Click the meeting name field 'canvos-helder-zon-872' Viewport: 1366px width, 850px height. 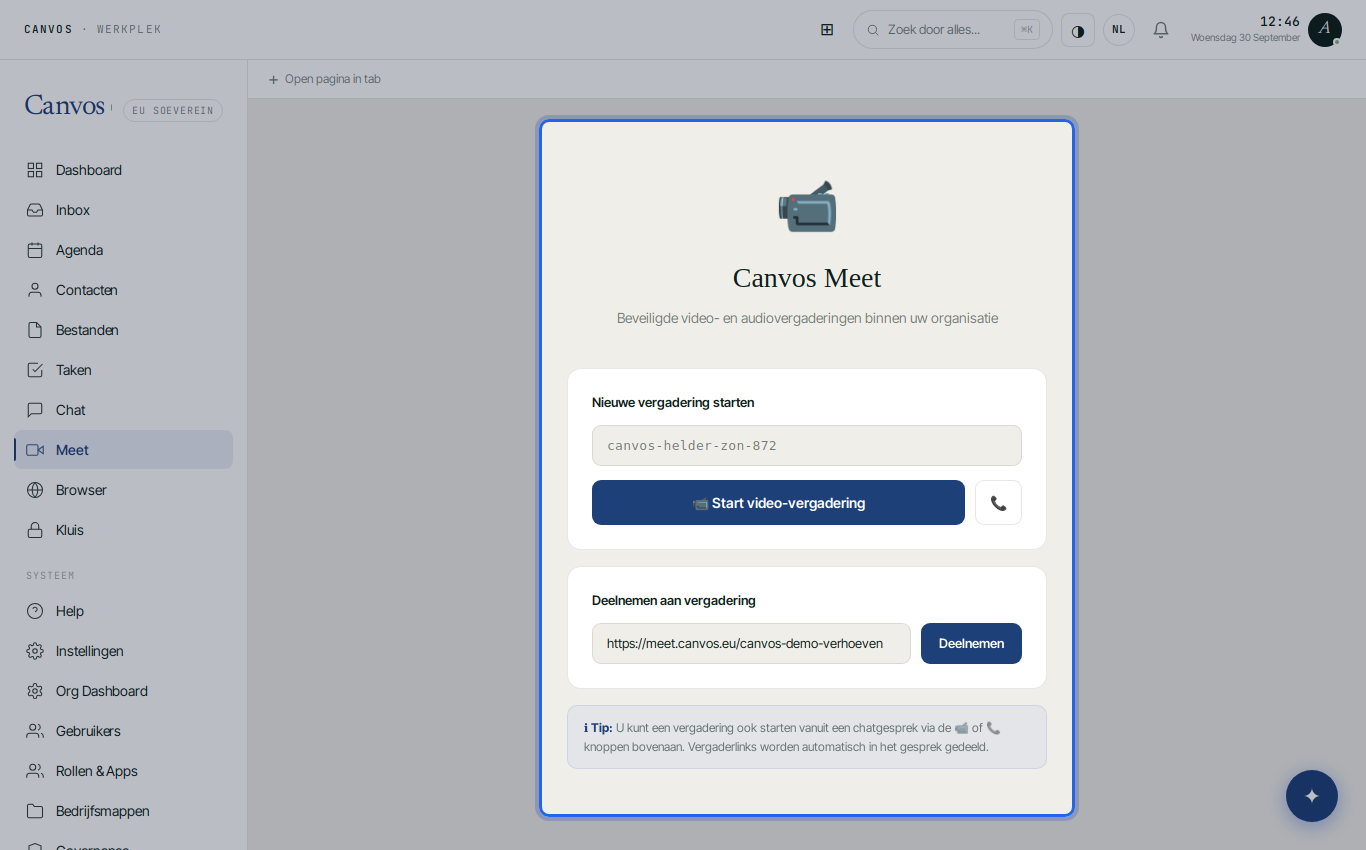(x=807, y=445)
